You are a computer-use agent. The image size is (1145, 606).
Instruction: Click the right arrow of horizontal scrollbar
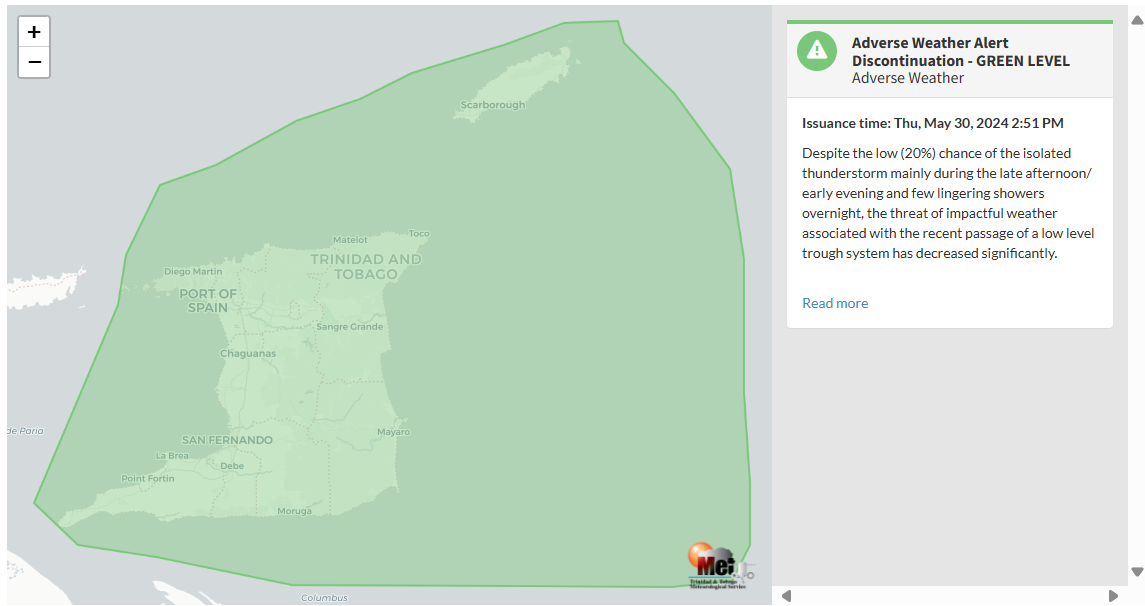tap(1113, 596)
